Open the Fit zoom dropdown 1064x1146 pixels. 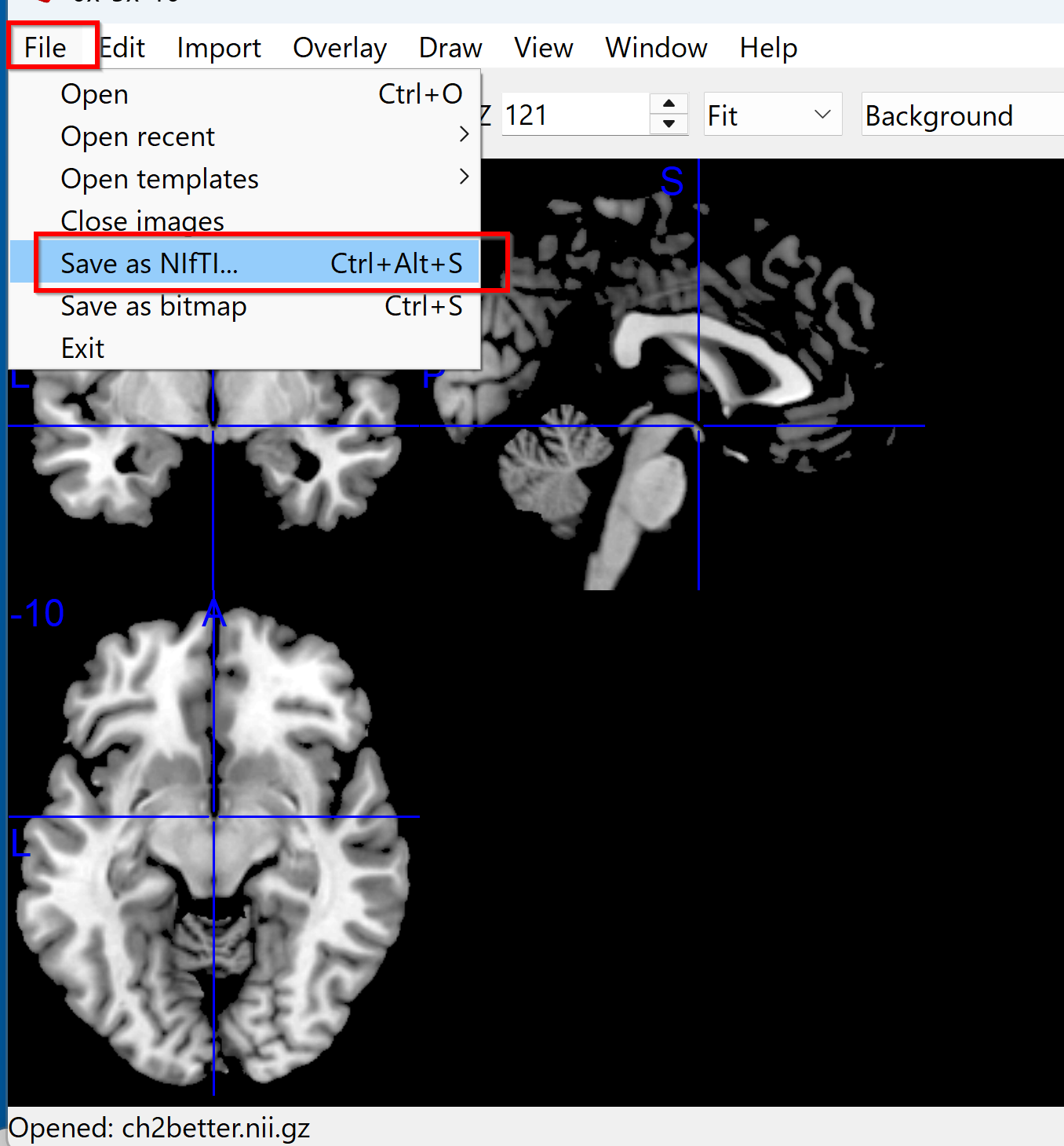771,115
